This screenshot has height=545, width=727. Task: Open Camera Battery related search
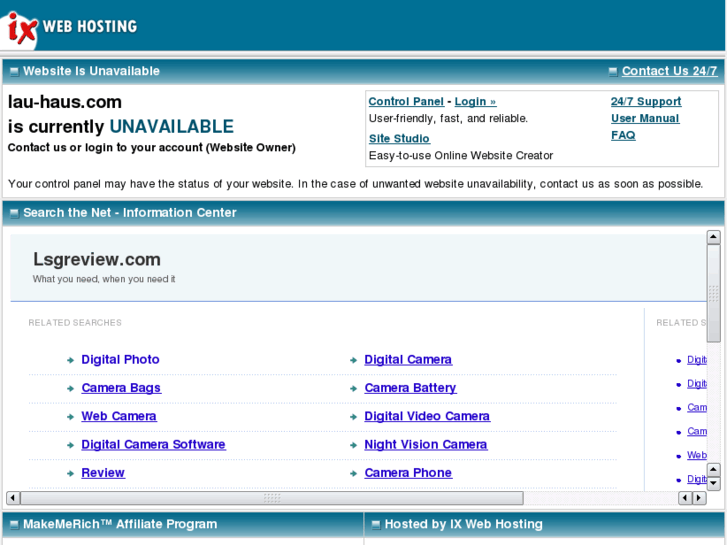click(410, 388)
